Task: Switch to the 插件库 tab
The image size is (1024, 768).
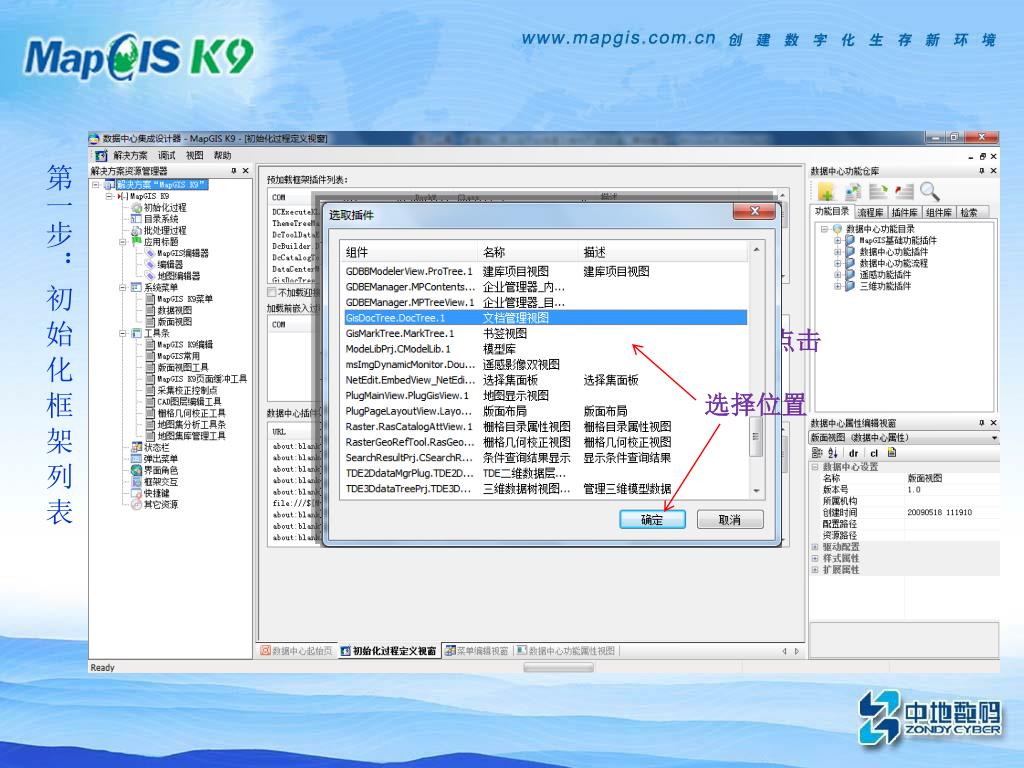Action: 904,212
